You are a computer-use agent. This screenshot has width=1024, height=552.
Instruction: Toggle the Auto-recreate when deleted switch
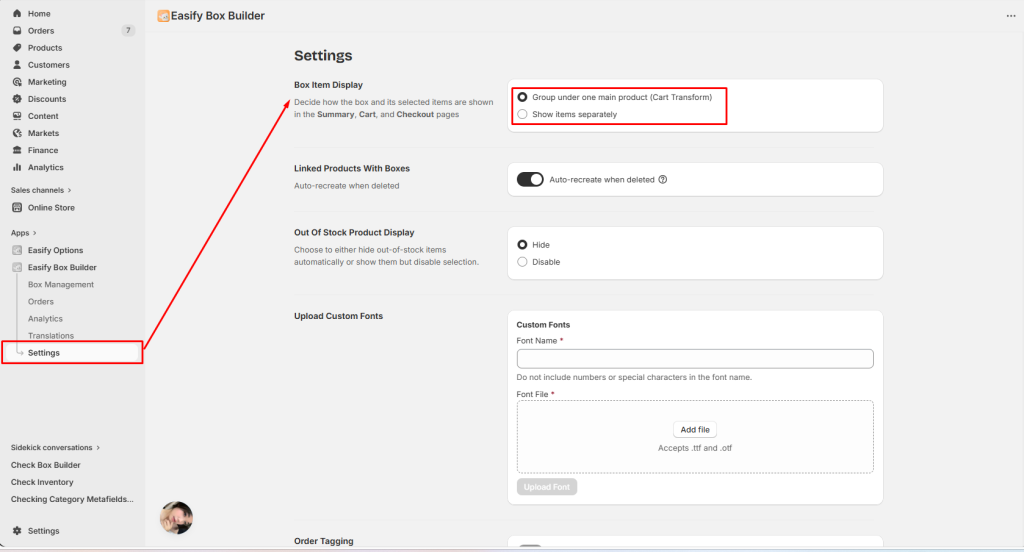click(530, 180)
